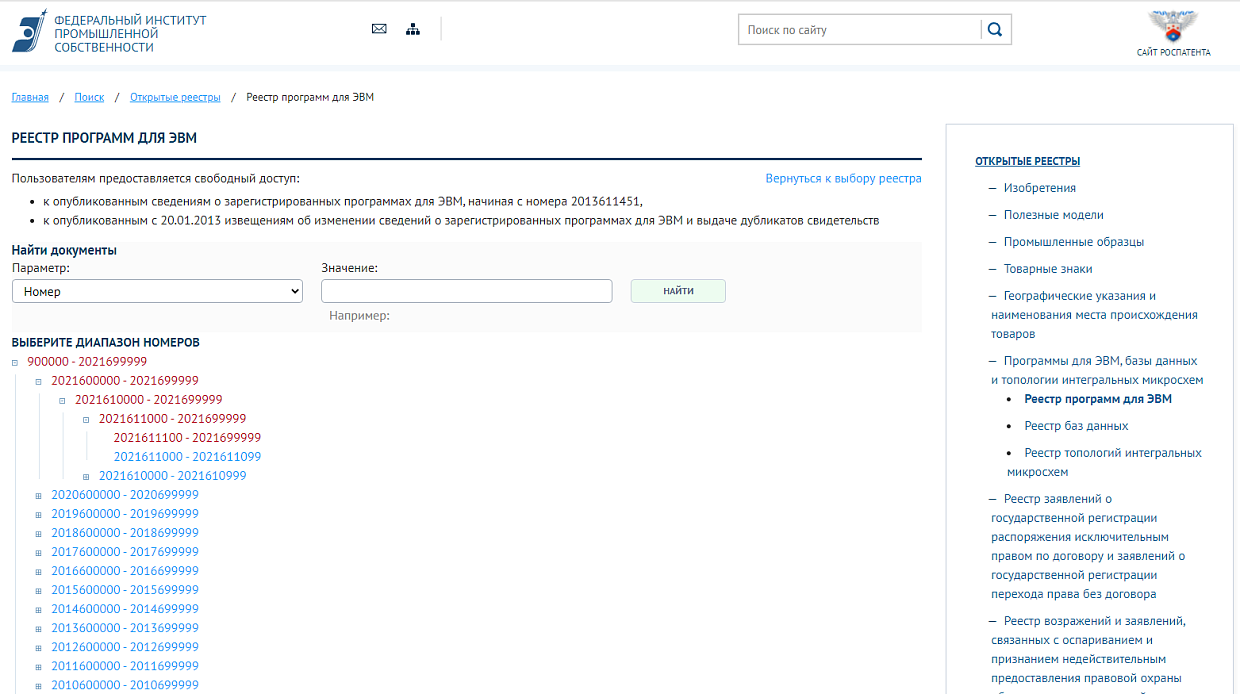Collapse the 2021600000 - 2021699999 node
The image size is (1240, 694).
point(39,382)
